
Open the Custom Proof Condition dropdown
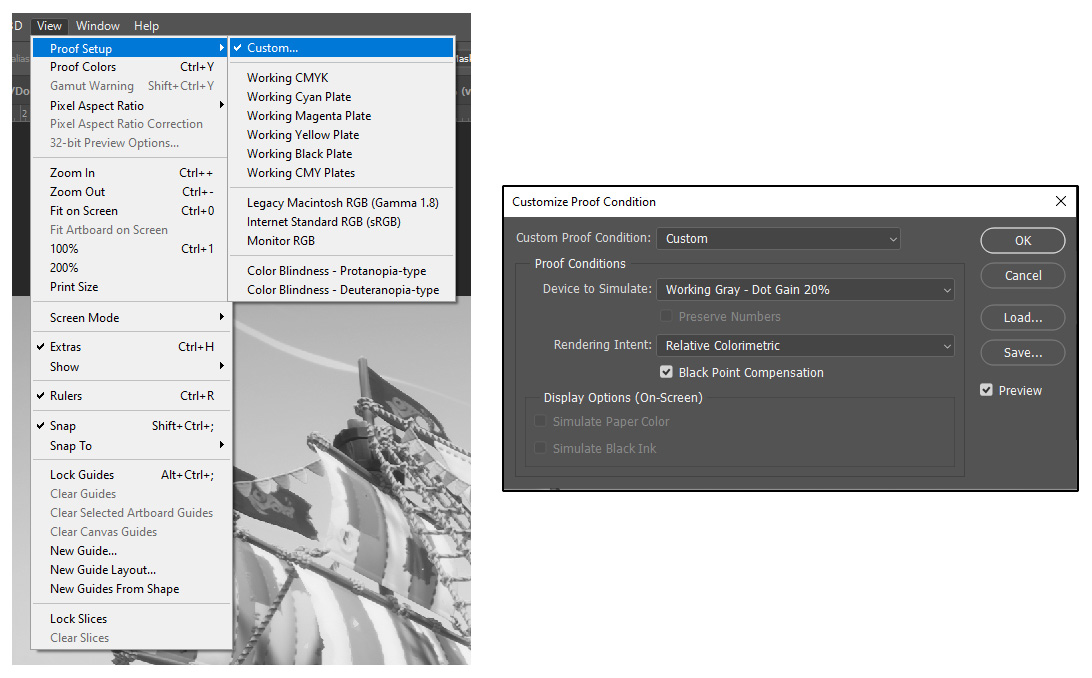778,238
